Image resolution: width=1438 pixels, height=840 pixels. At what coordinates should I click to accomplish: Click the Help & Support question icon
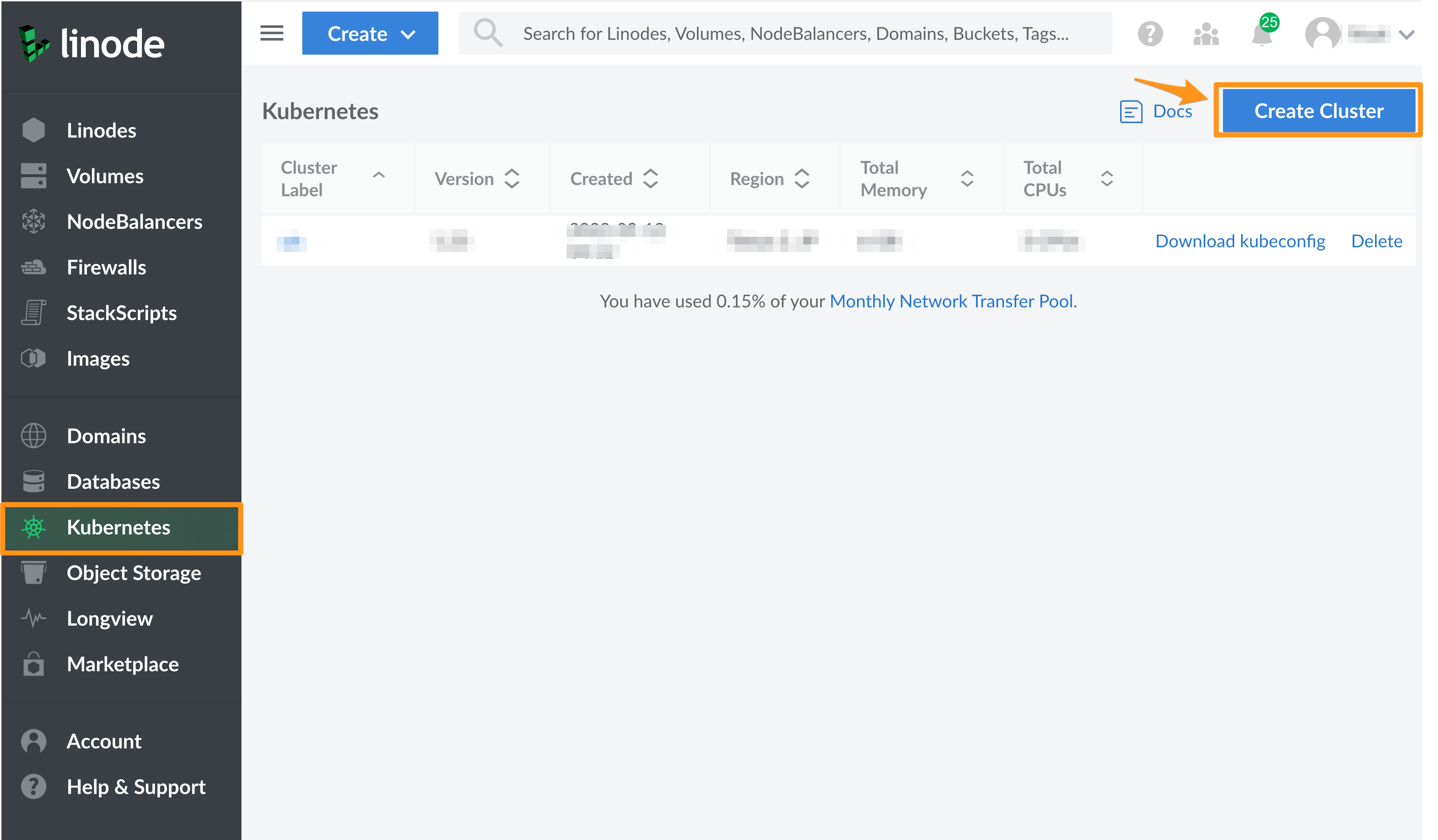34,787
